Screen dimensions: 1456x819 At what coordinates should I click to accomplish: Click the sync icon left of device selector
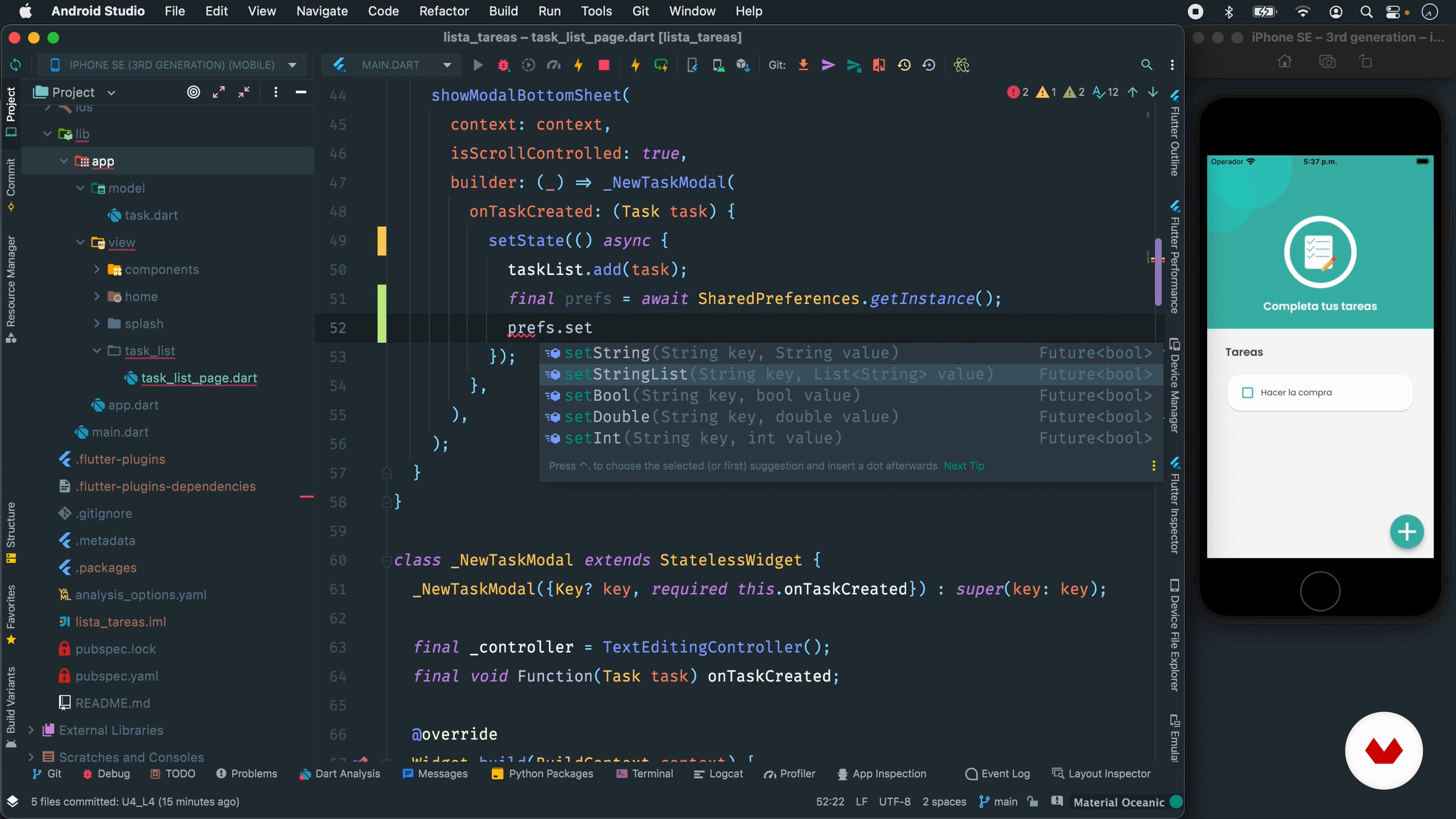(15, 65)
